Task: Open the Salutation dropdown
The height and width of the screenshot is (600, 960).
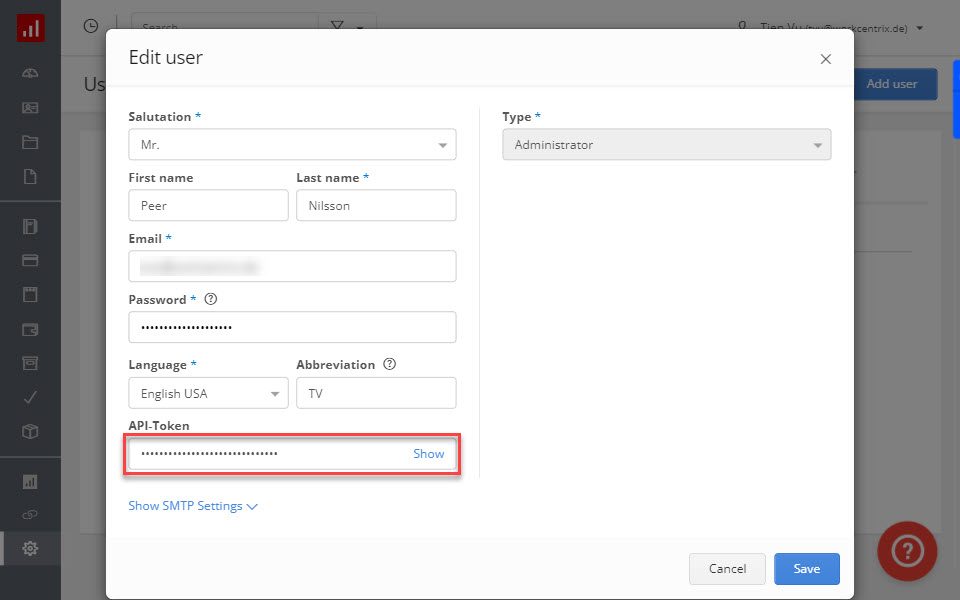Action: 292,144
